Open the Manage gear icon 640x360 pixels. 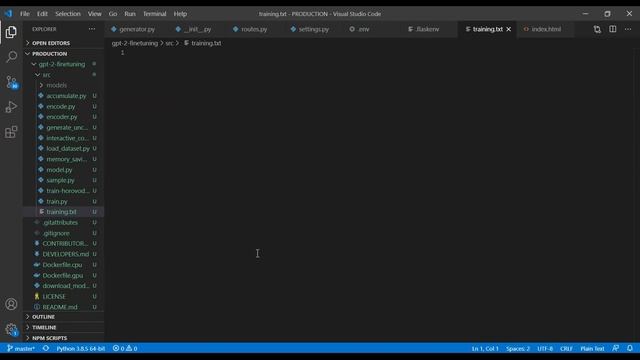[11, 329]
